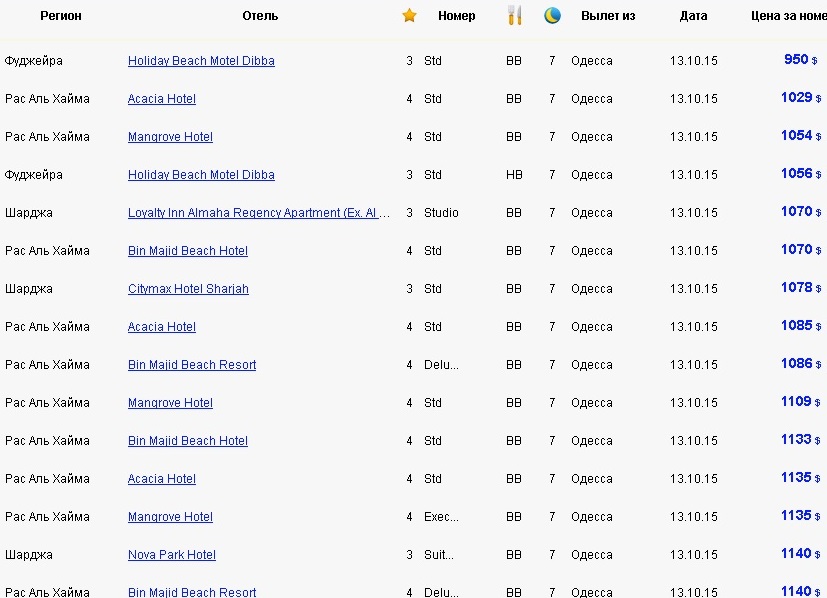Open the Acacia Hotel 1029 $ link
Screen dimensions: 827x598
pos(161,99)
